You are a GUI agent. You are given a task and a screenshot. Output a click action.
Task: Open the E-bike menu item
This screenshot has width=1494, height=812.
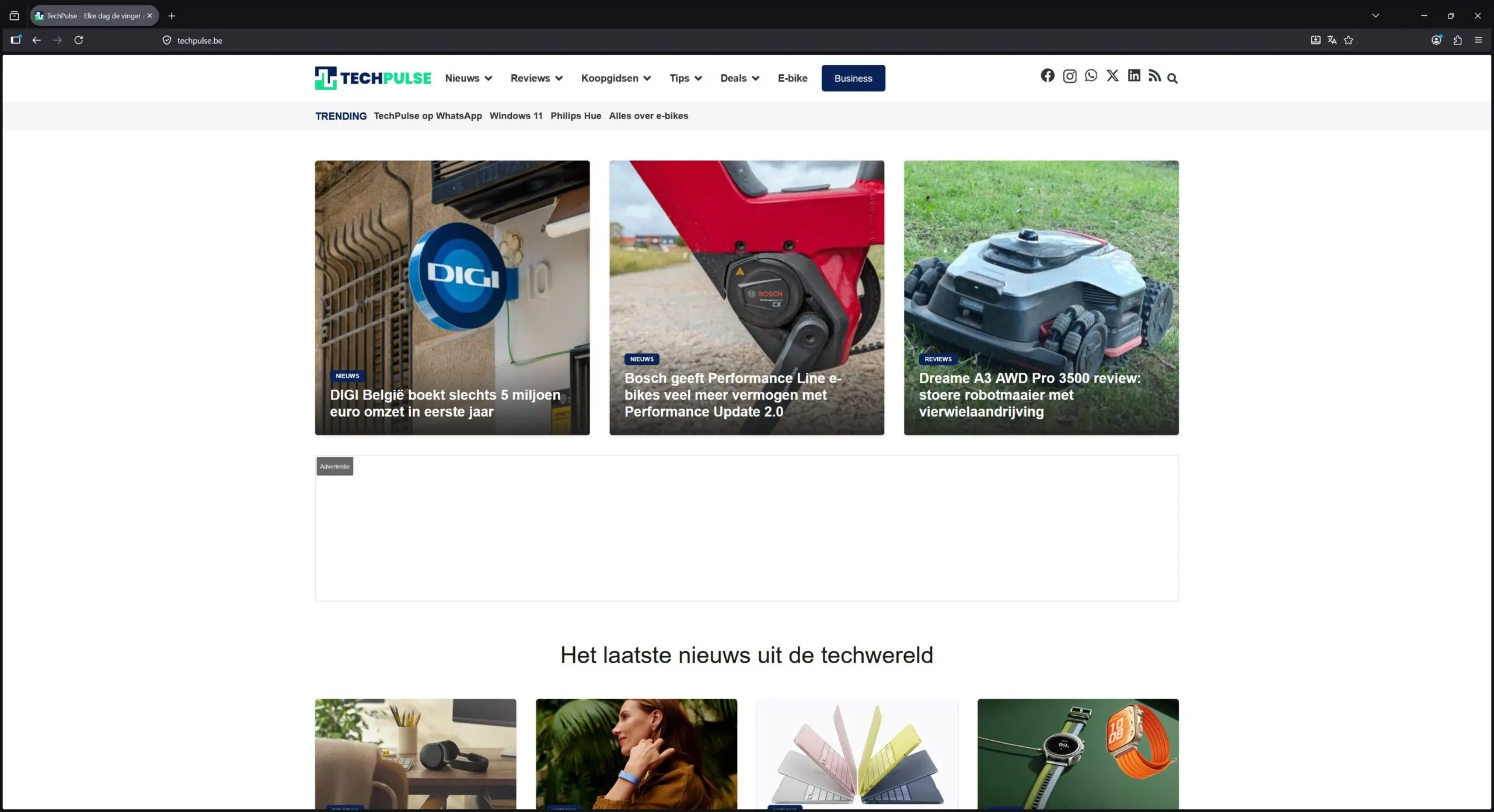(793, 78)
